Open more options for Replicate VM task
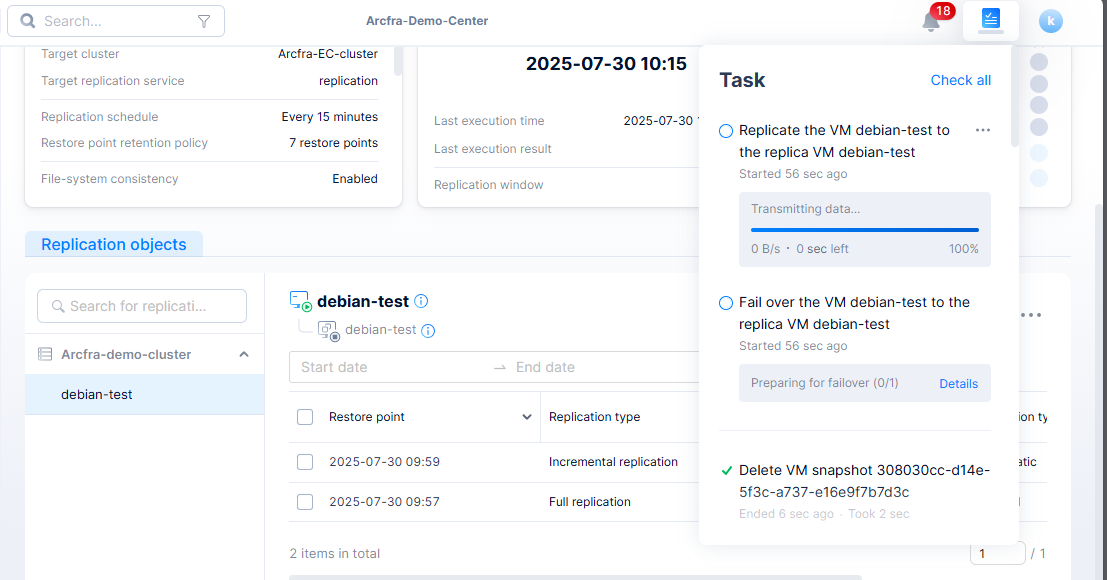This screenshot has height=580, width=1107. tap(982, 130)
